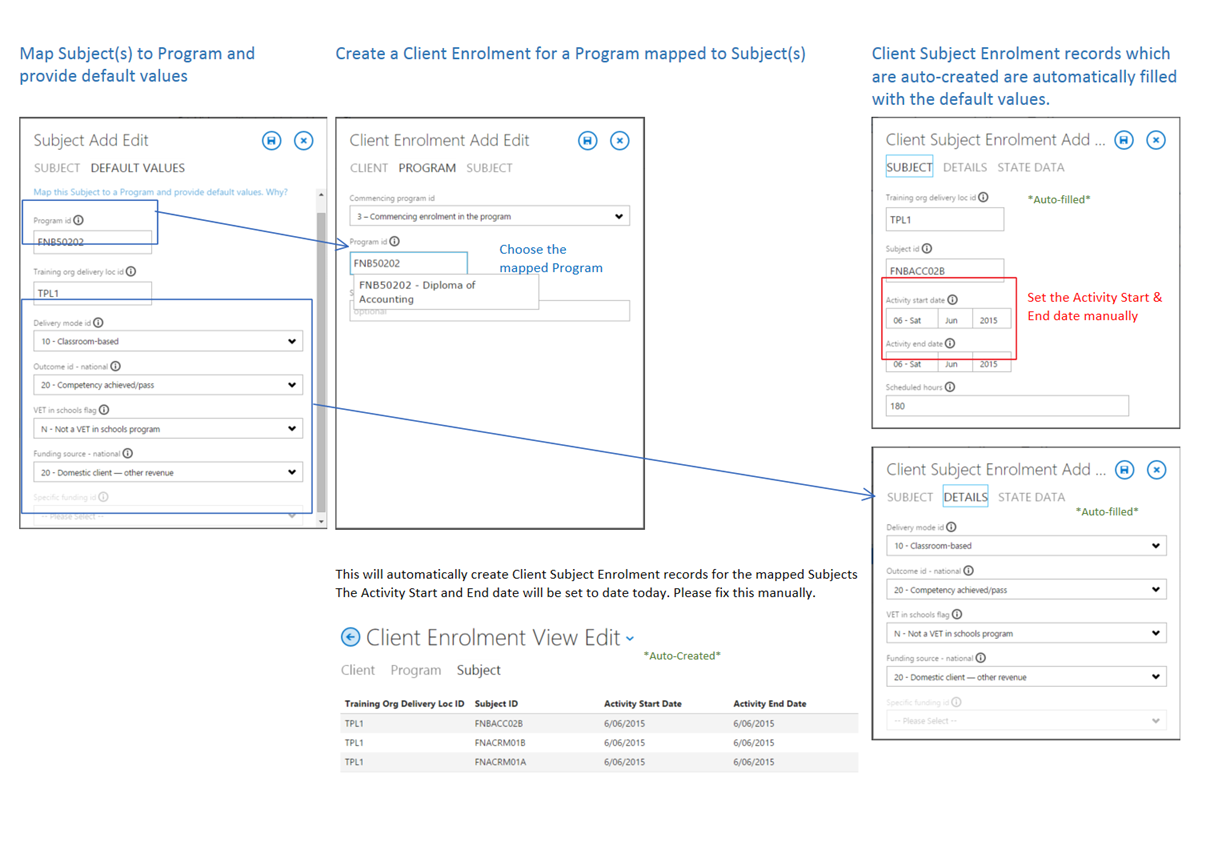Switch to DEFAULT VALUES tab
This screenshot has width=1210, height=858.
[137, 168]
